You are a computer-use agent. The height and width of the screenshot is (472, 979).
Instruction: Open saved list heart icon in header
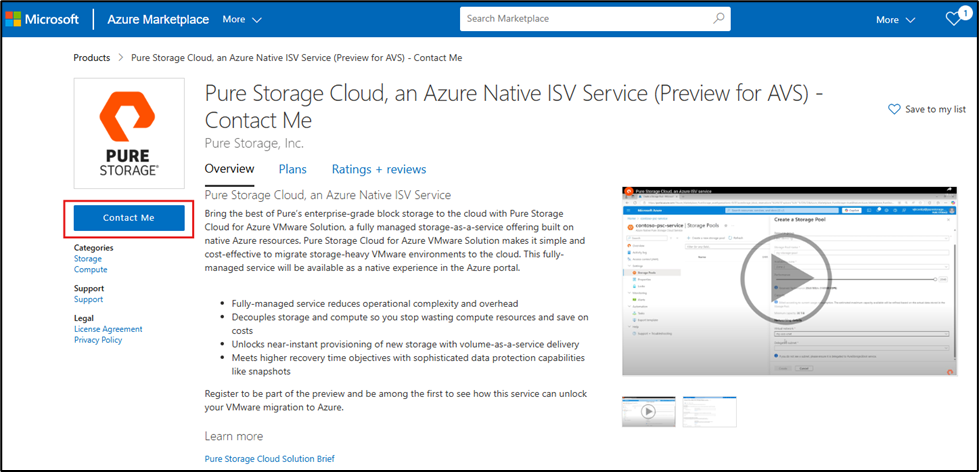click(955, 18)
